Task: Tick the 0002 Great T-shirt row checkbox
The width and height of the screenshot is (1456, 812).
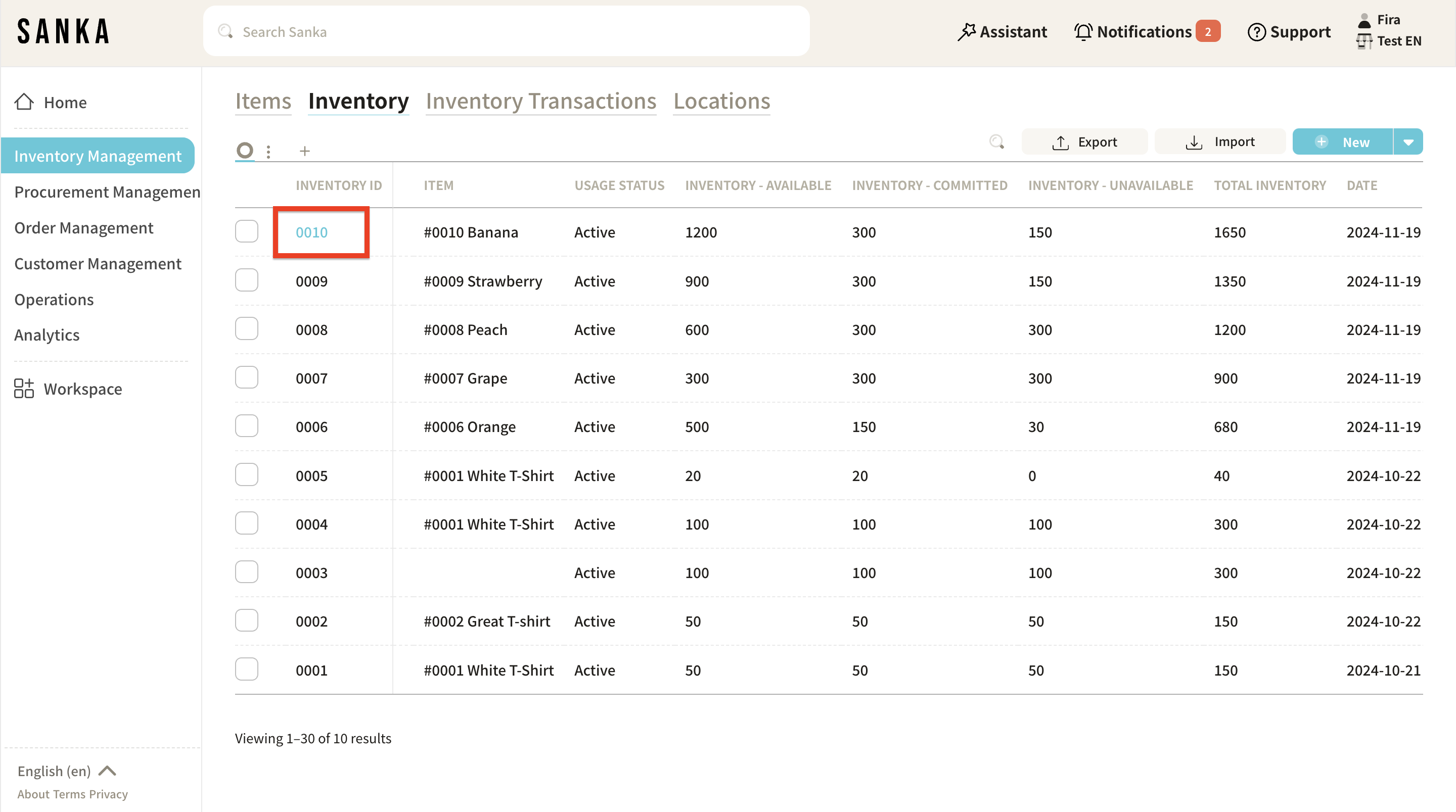Action: point(246,620)
